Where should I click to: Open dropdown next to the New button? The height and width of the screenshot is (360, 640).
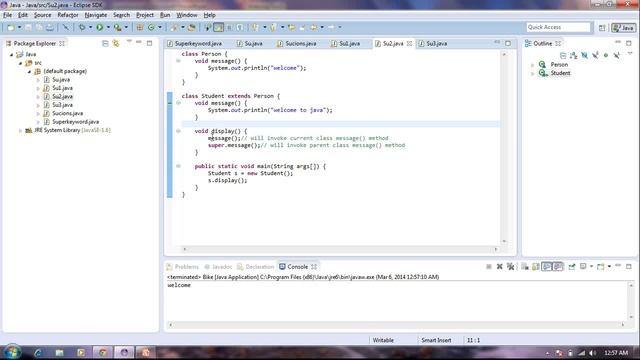[x=19, y=27]
